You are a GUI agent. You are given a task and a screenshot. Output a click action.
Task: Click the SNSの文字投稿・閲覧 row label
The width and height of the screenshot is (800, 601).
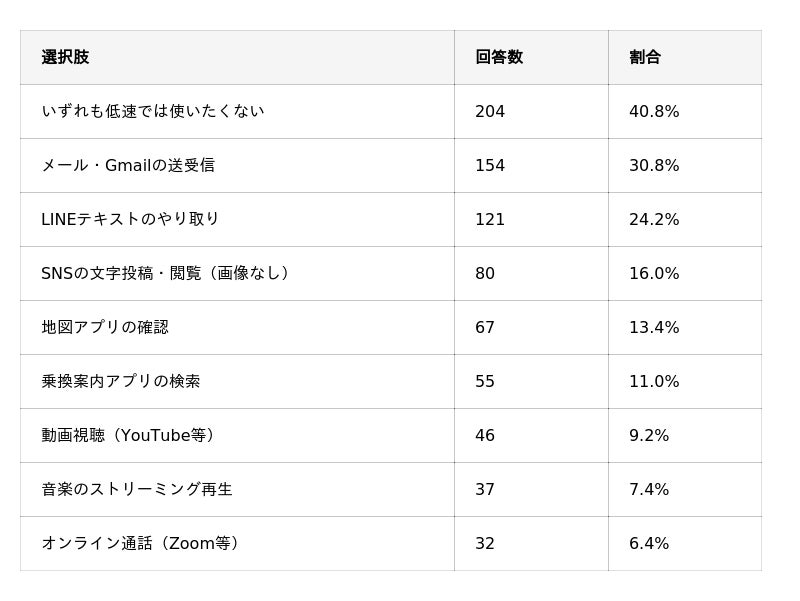(165, 273)
